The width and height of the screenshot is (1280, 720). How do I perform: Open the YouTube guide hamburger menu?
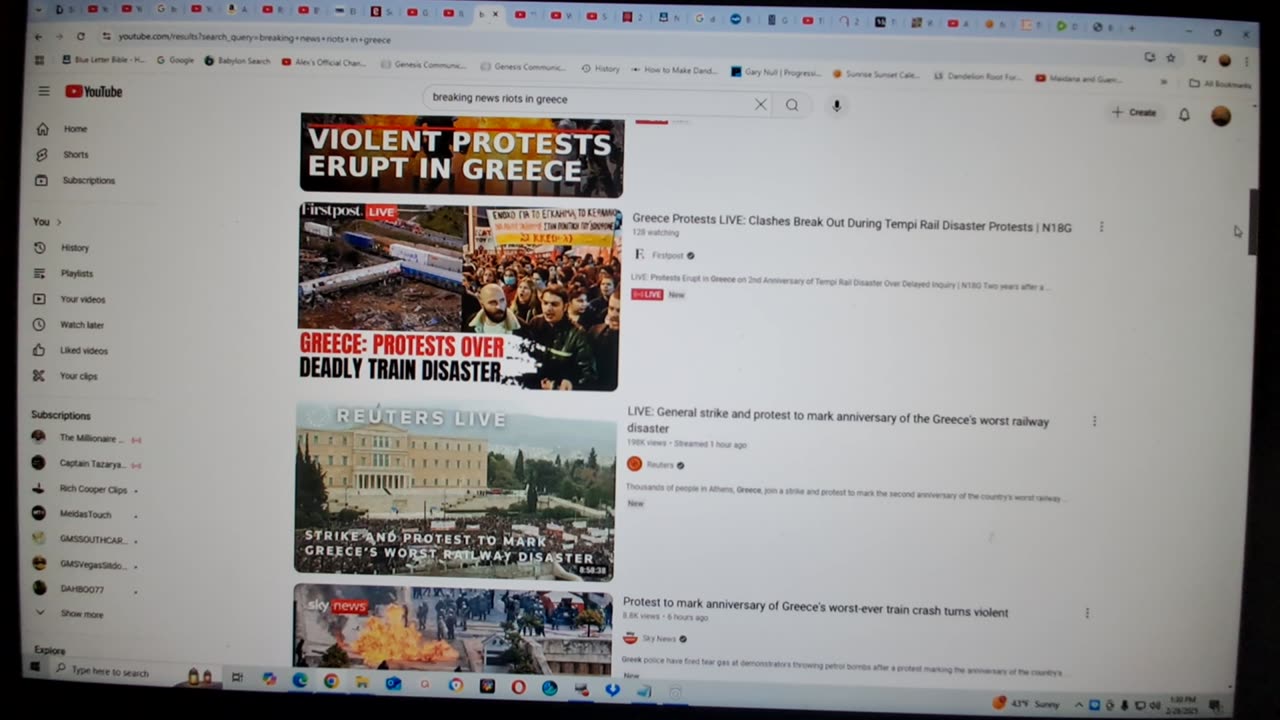(x=44, y=91)
